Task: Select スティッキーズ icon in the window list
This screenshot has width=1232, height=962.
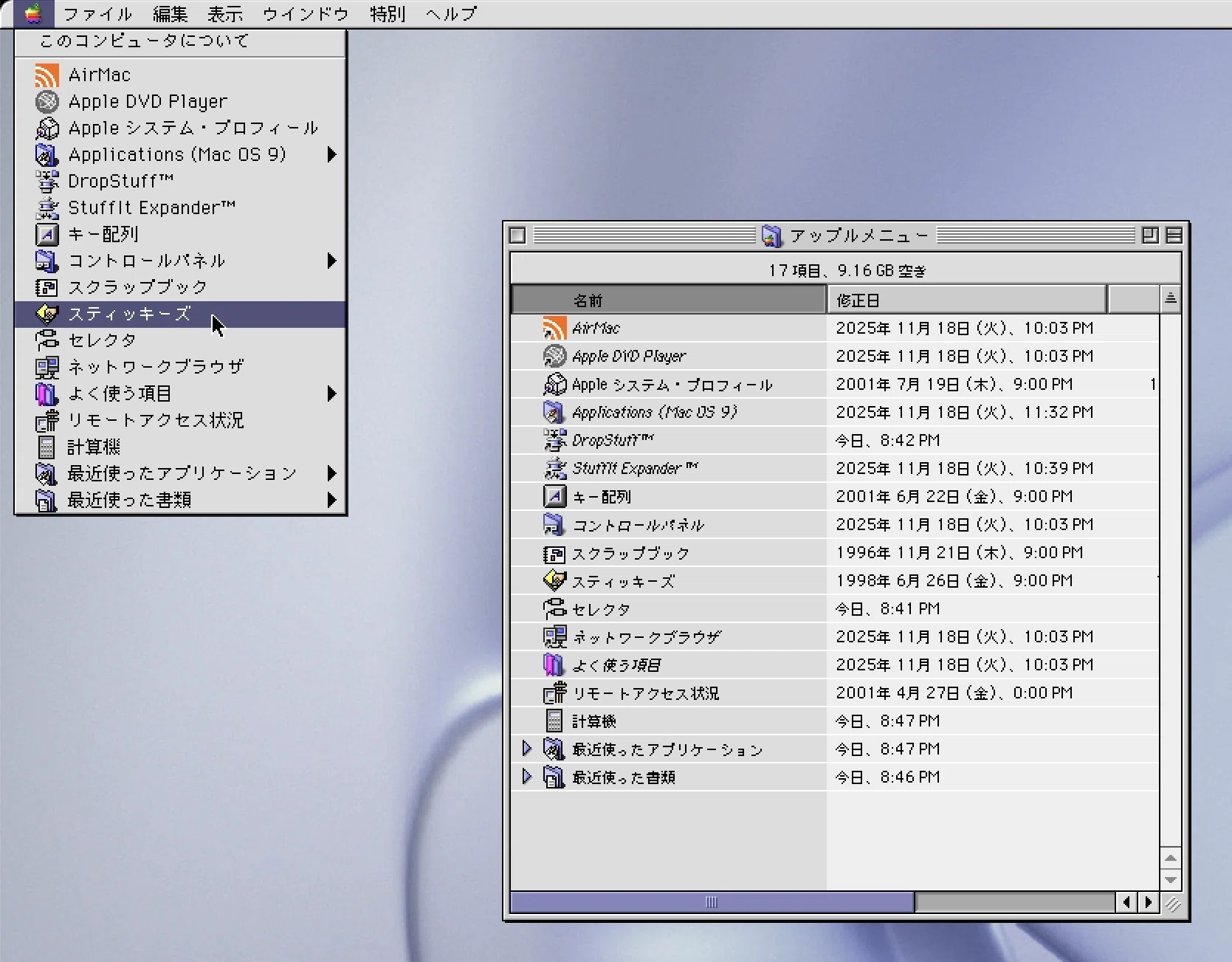Action: (554, 581)
